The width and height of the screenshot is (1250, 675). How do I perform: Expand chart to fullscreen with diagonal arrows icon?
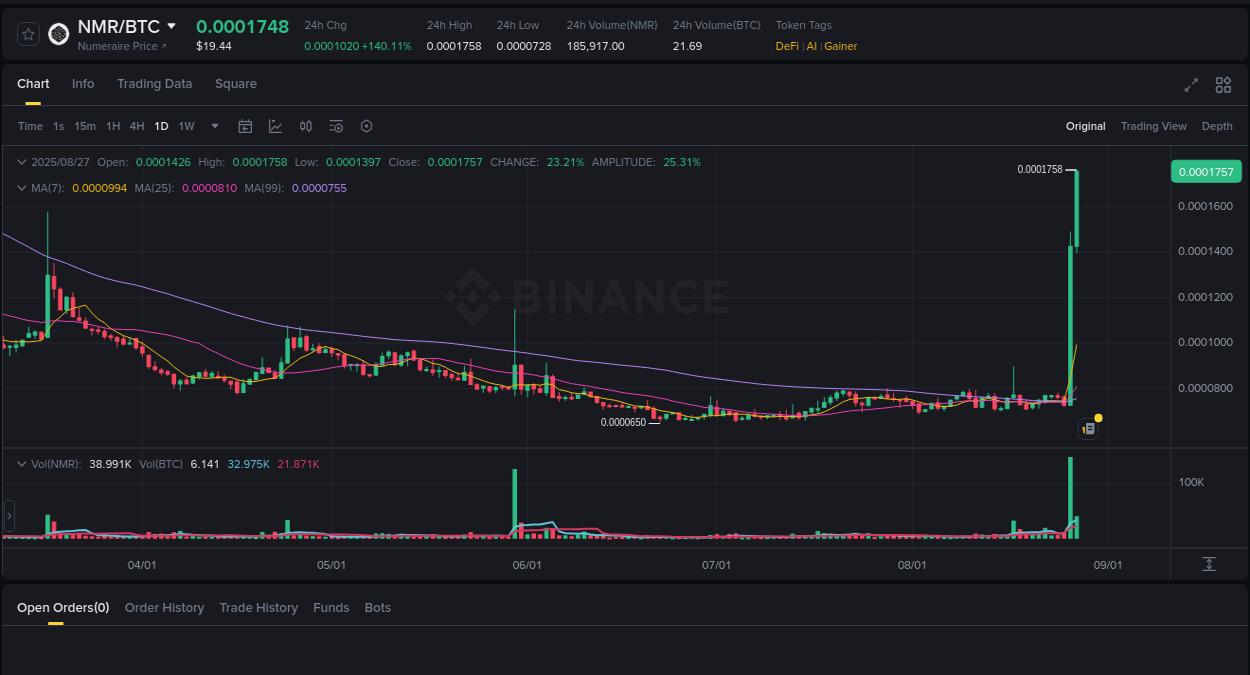tap(1190, 85)
